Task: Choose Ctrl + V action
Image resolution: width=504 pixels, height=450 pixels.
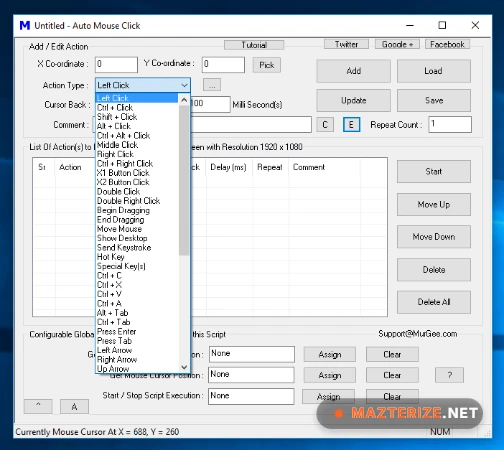Action: 137,294
